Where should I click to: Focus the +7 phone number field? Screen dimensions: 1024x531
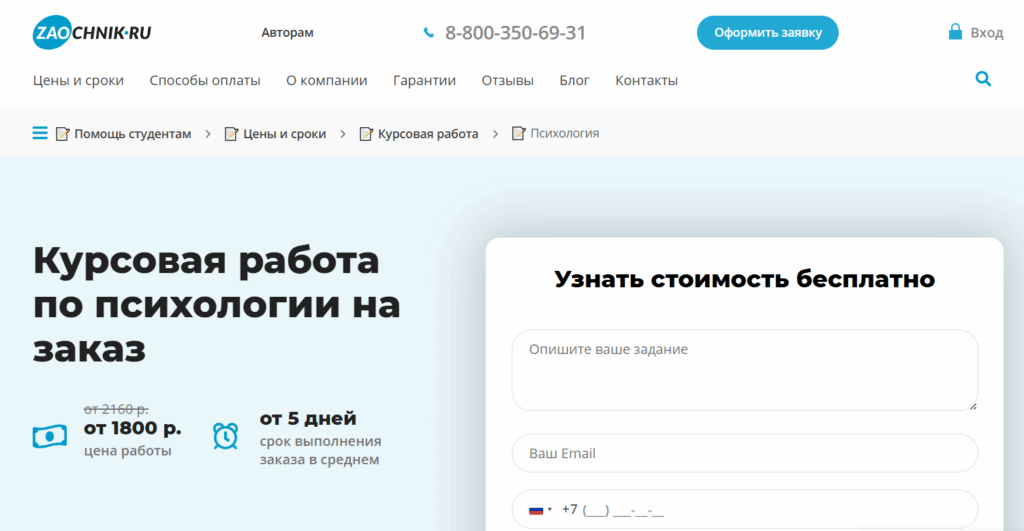744,509
